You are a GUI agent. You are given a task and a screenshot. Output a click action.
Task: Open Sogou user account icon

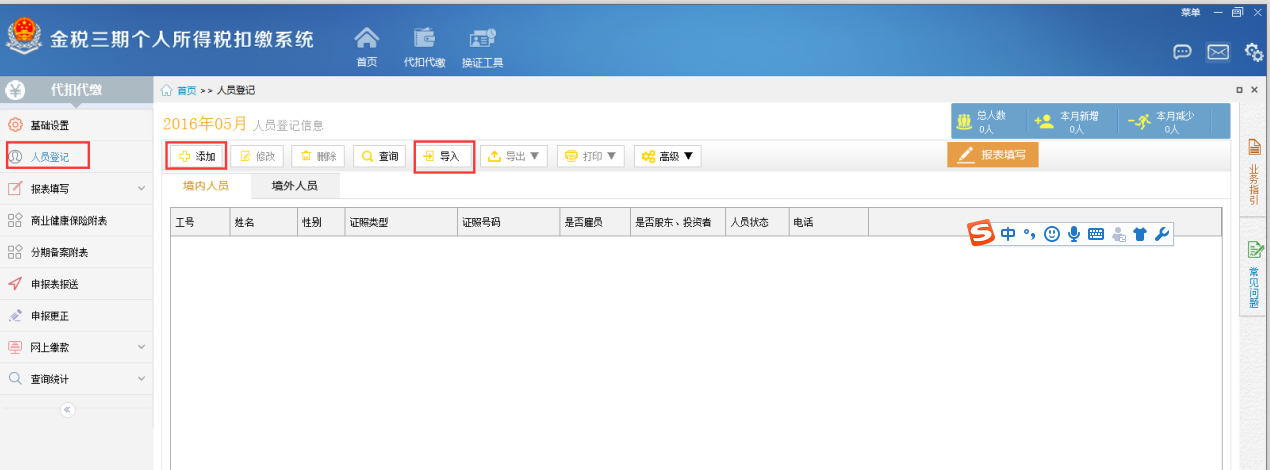(x=1118, y=235)
